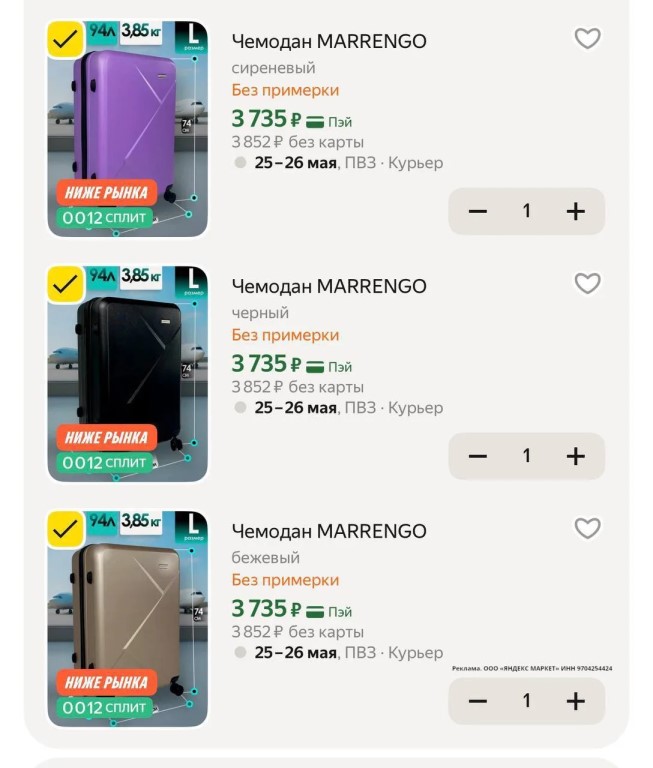Image resolution: width=653 pixels, height=768 pixels.
Task: Deselect the beige suitcase checkbox
Action: (66, 530)
